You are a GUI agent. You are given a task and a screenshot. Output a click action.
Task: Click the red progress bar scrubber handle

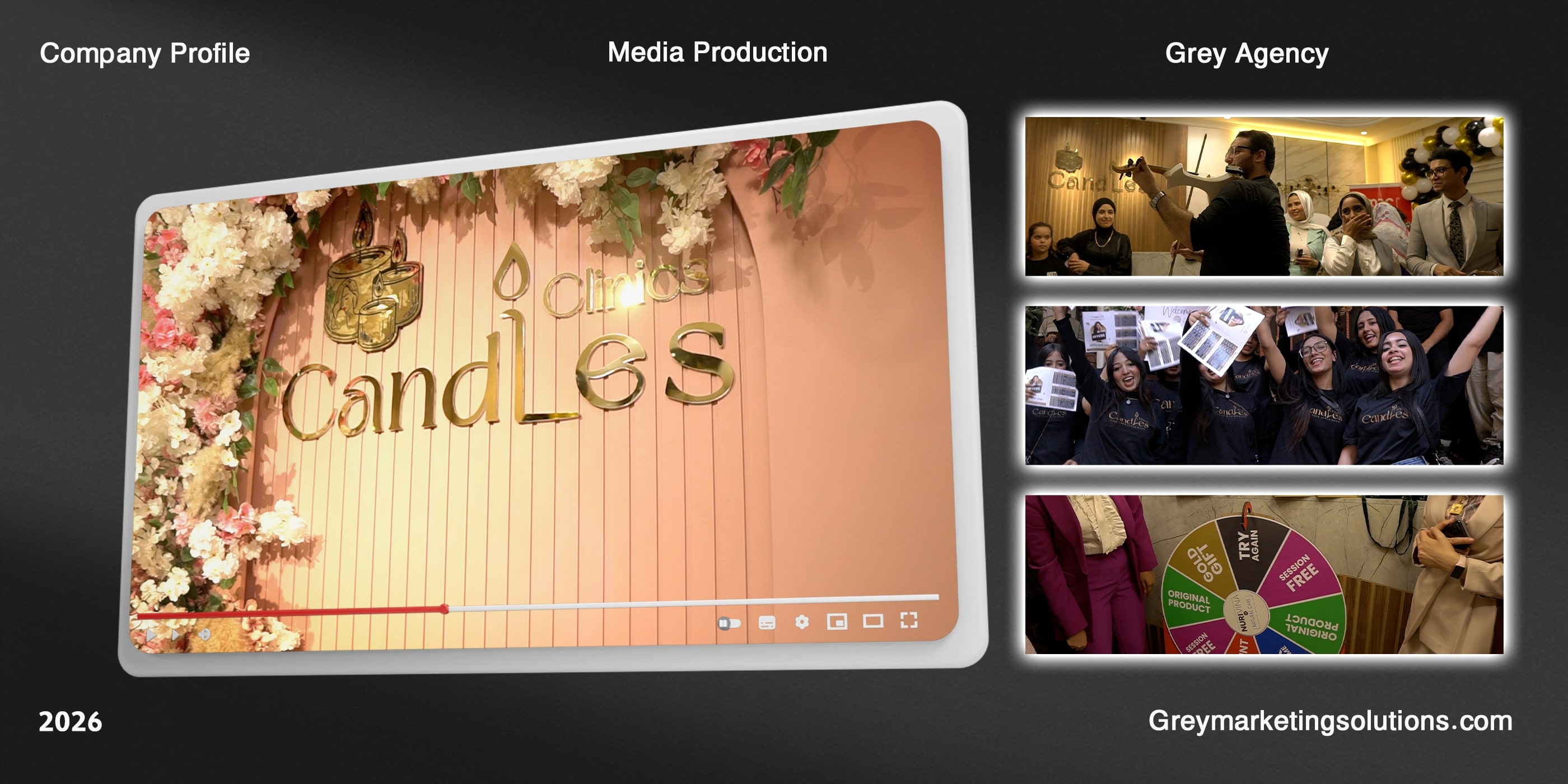point(445,609)
